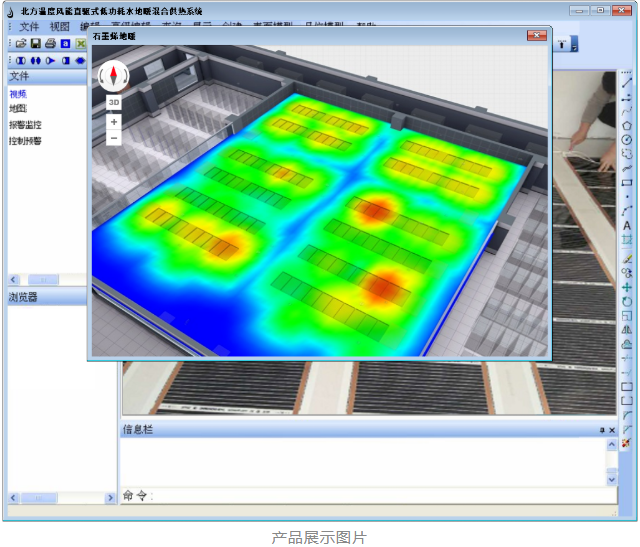Open the 视图 menu
This screenshot has height=547, width=640.
60,27
